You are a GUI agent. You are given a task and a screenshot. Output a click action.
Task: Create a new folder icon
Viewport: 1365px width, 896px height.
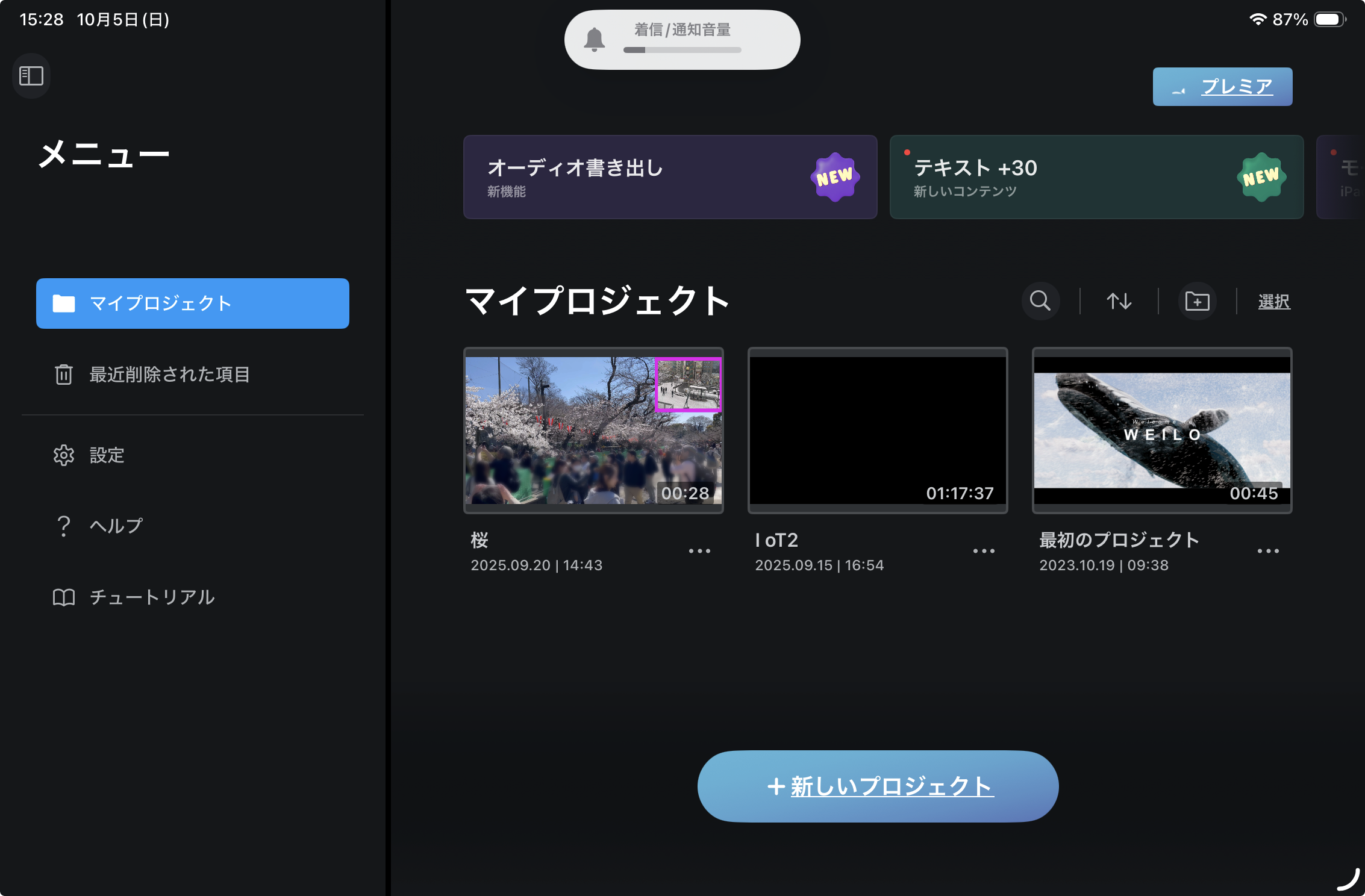point(1197,300)
